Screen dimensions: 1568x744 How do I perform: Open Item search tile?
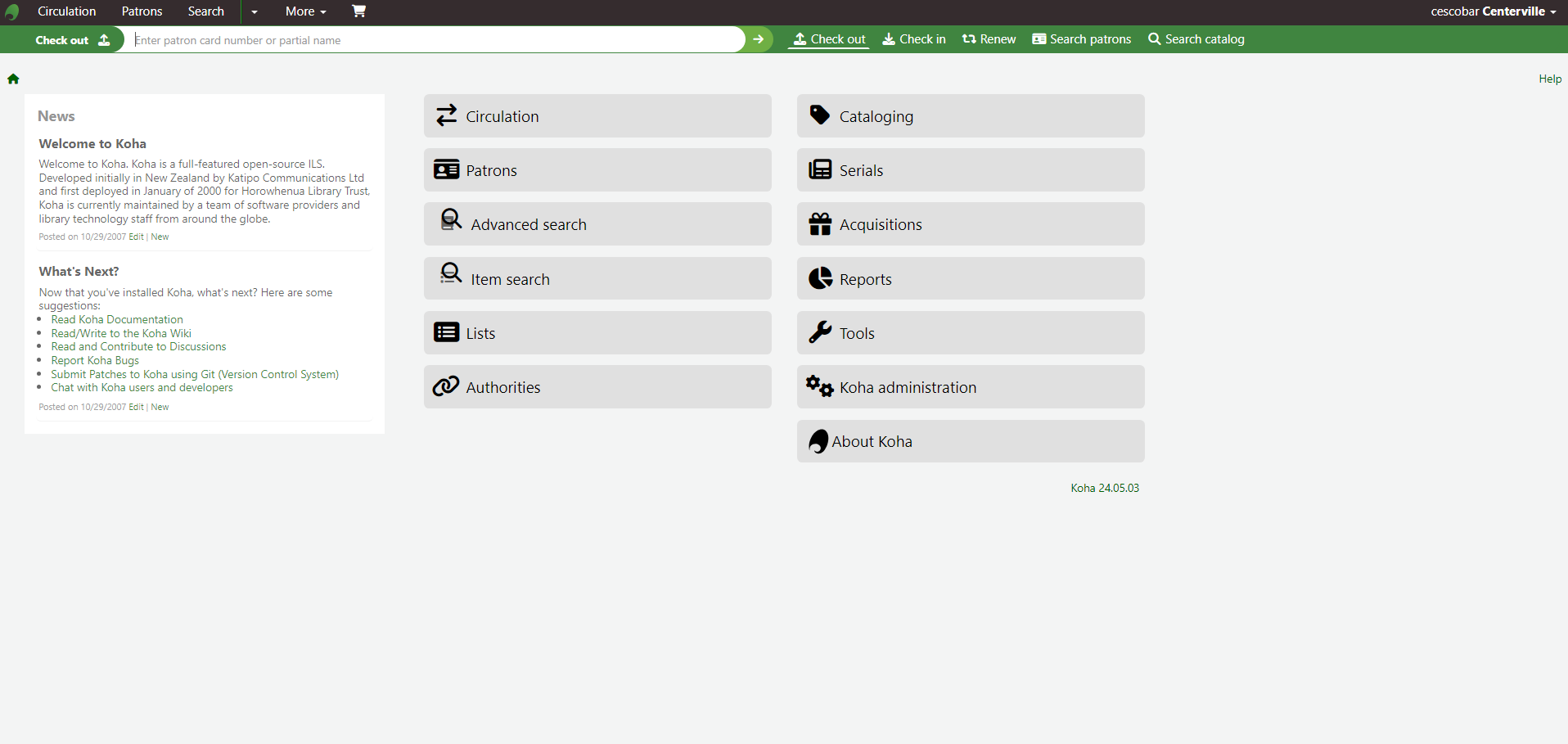point(597,279)
